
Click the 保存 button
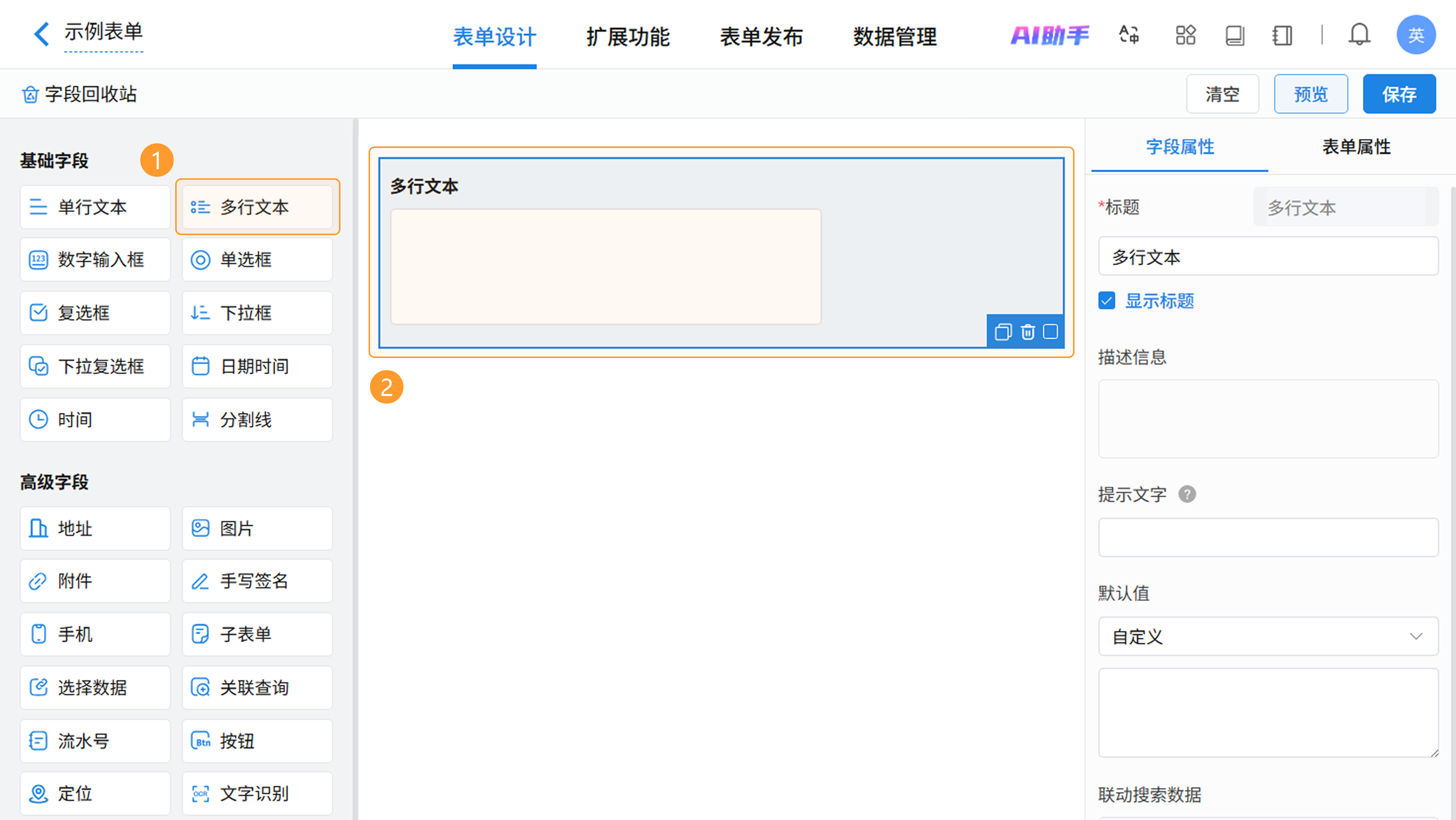tap(1399, 94)
